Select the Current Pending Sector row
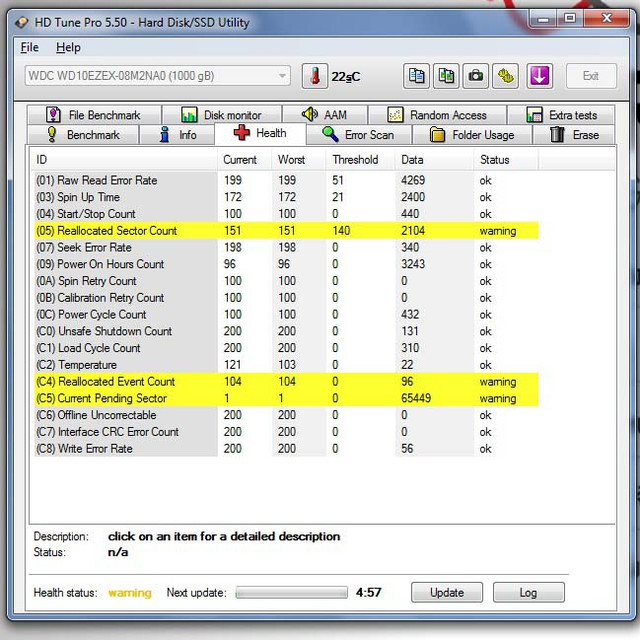The width and height of the screenshot is (640, 640). tap(286, 398)
